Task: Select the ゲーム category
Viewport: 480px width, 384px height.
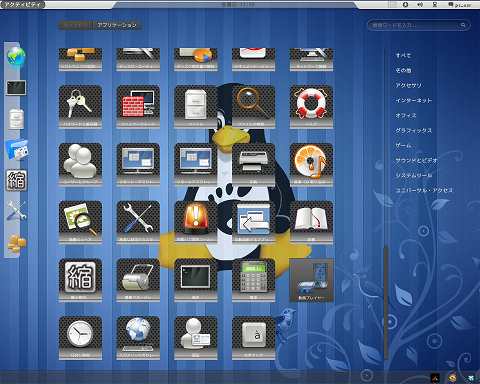Action: click(403, 145)
